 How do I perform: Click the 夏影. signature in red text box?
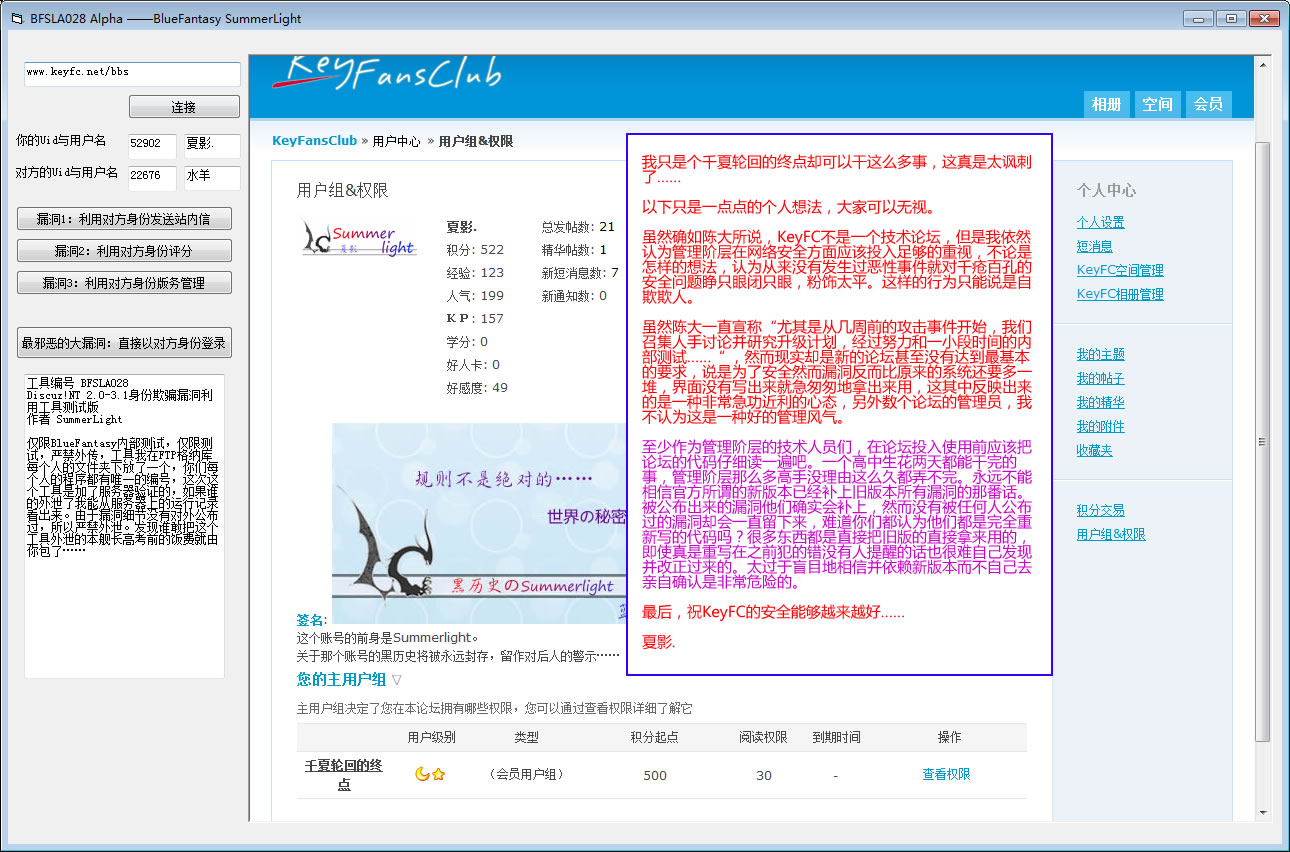tap(658, 643)
